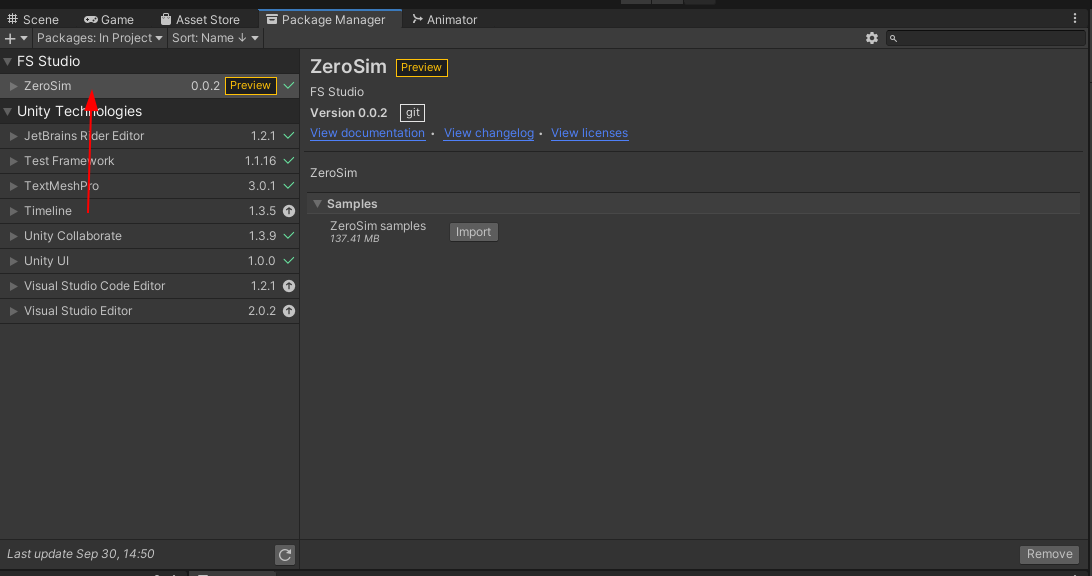This screenshot has width=1092, height=576.
Task: Expand the ZeroSim package versions arrow
Action: 14,86
